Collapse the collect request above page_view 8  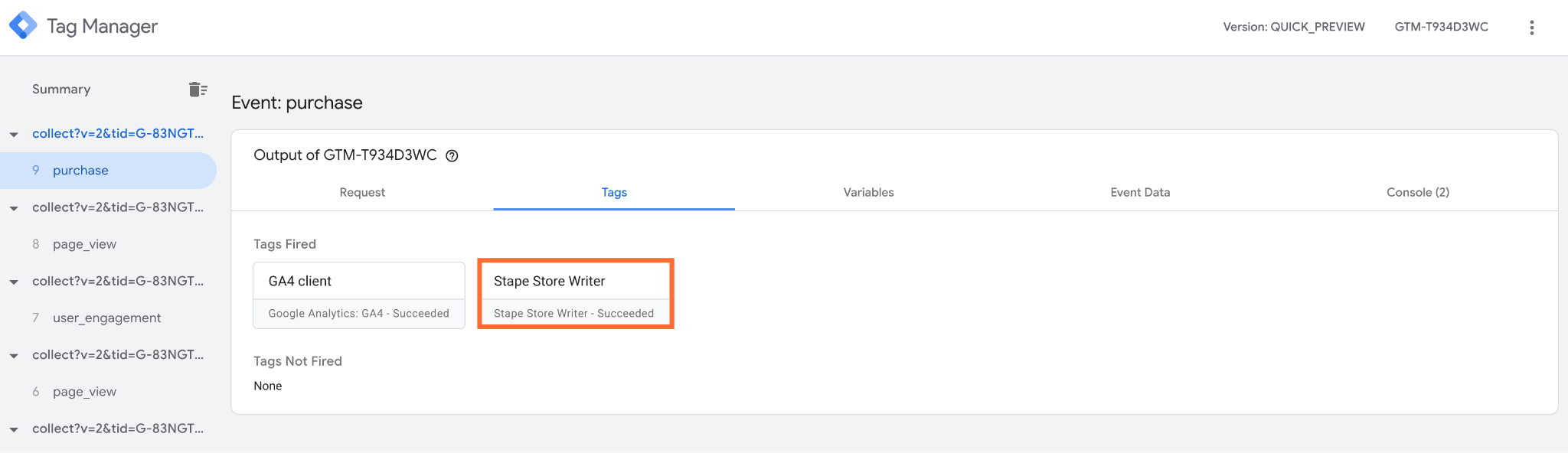tap(14, 208)
